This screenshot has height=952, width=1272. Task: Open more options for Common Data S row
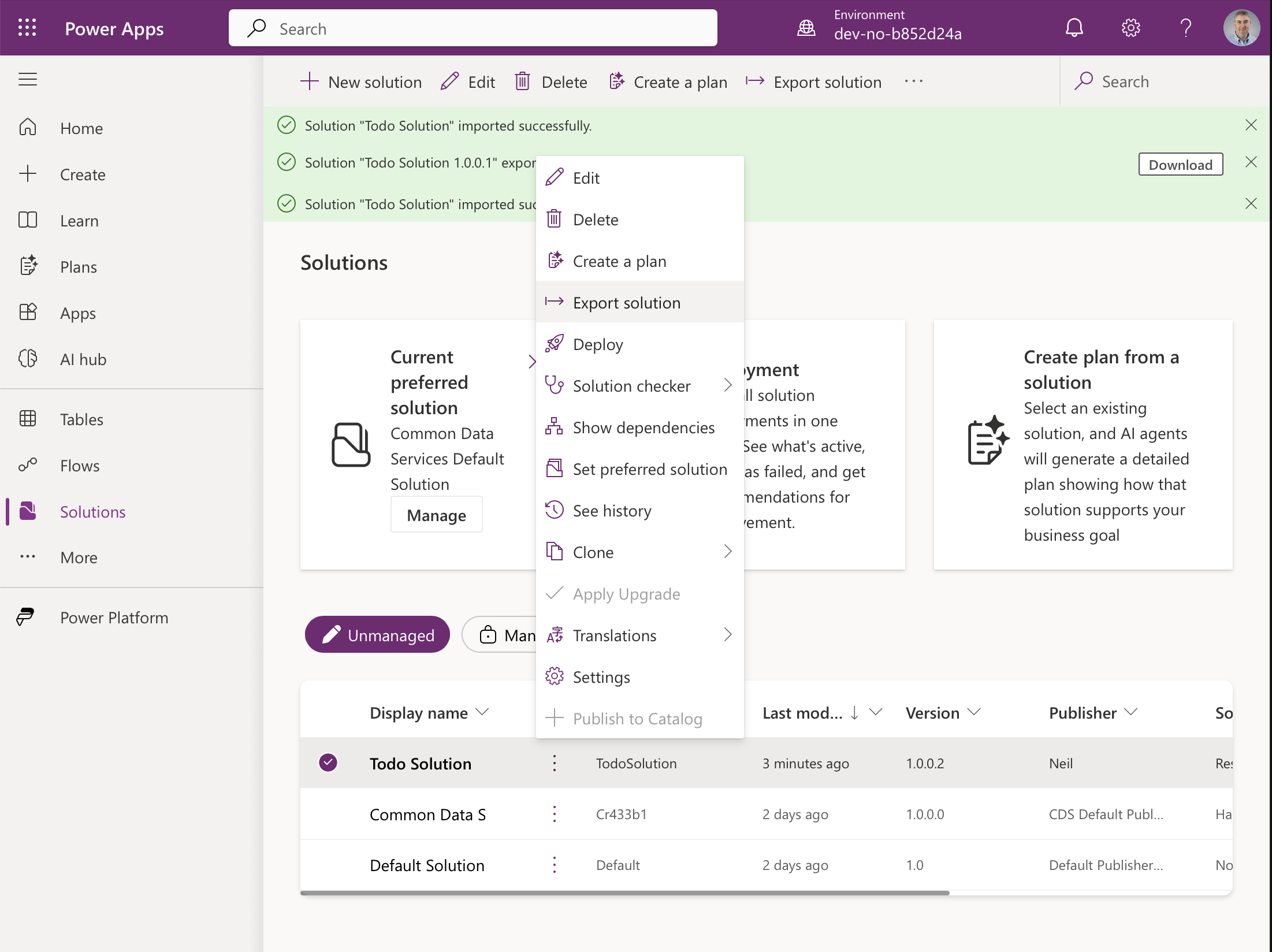tap(555, 814)
